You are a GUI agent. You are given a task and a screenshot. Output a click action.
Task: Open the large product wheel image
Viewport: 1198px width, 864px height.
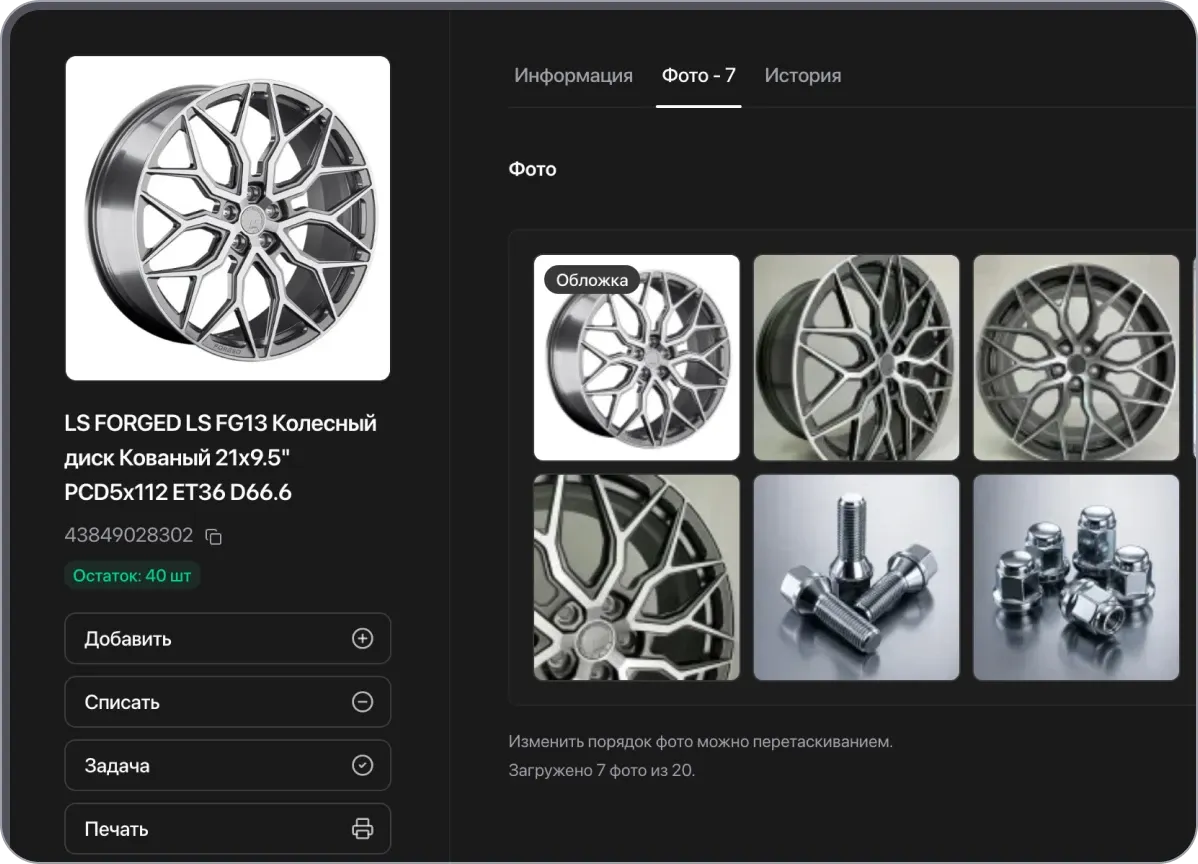[x=228, y=218]
